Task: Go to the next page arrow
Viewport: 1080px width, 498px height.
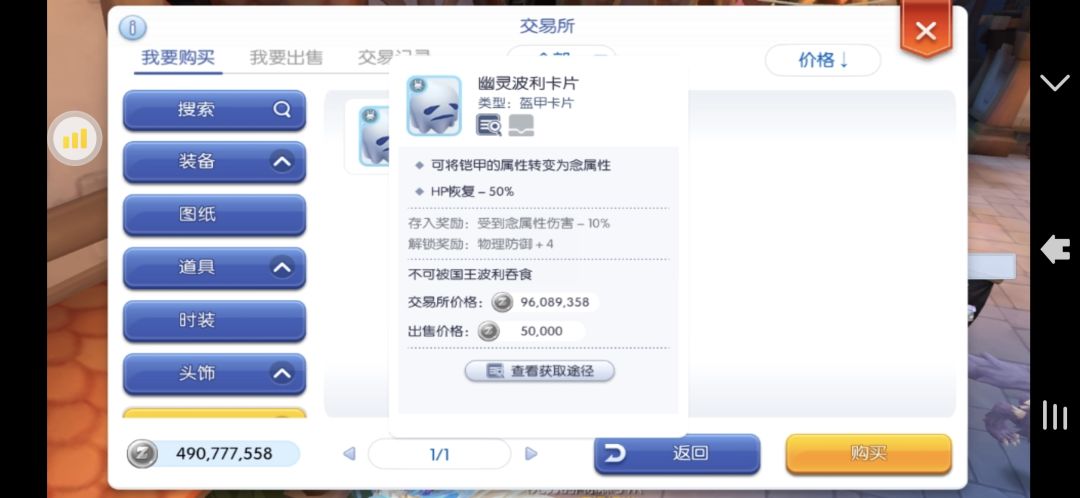Action: (x=530, y=454)
